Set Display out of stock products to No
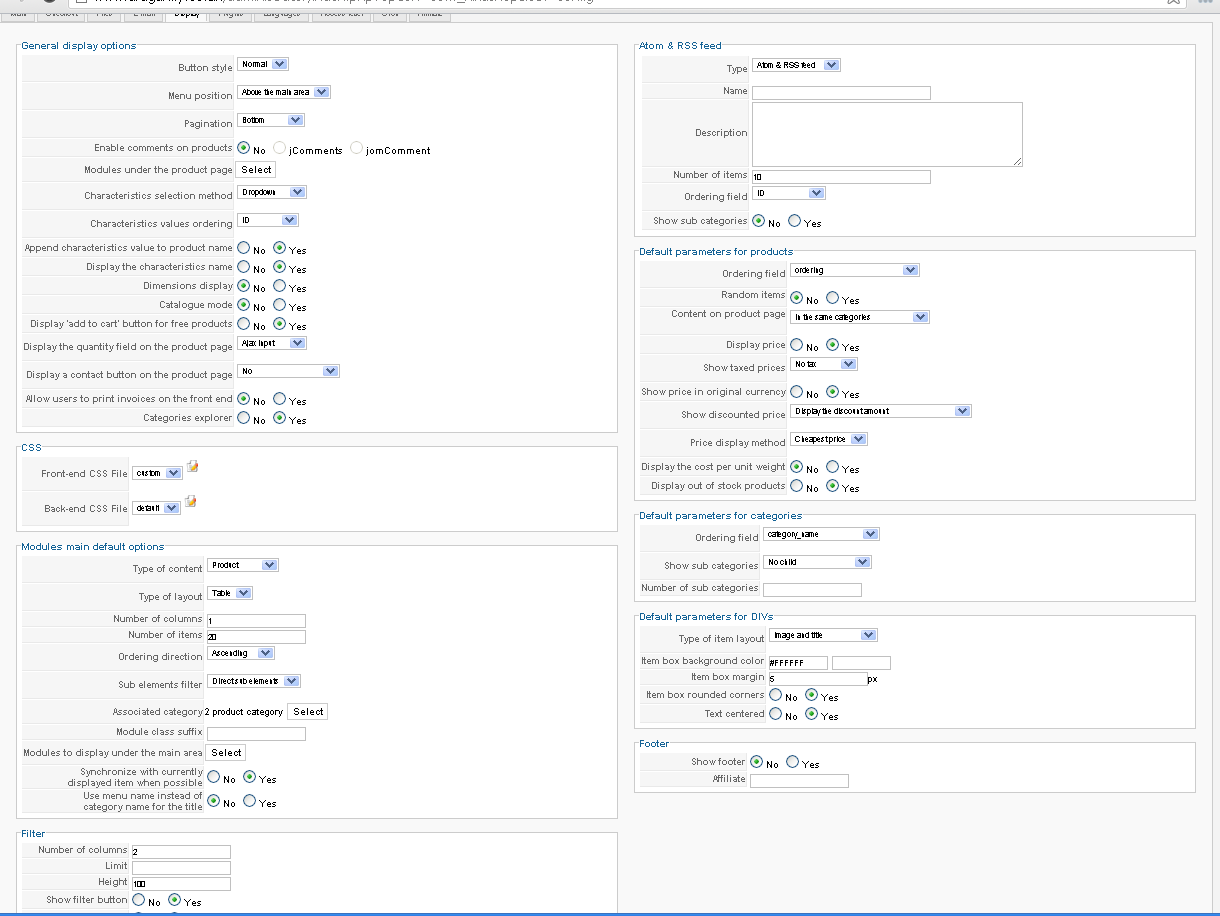Screen dimensions: 1220x916 pyautogui.click(x=797, y=486)
